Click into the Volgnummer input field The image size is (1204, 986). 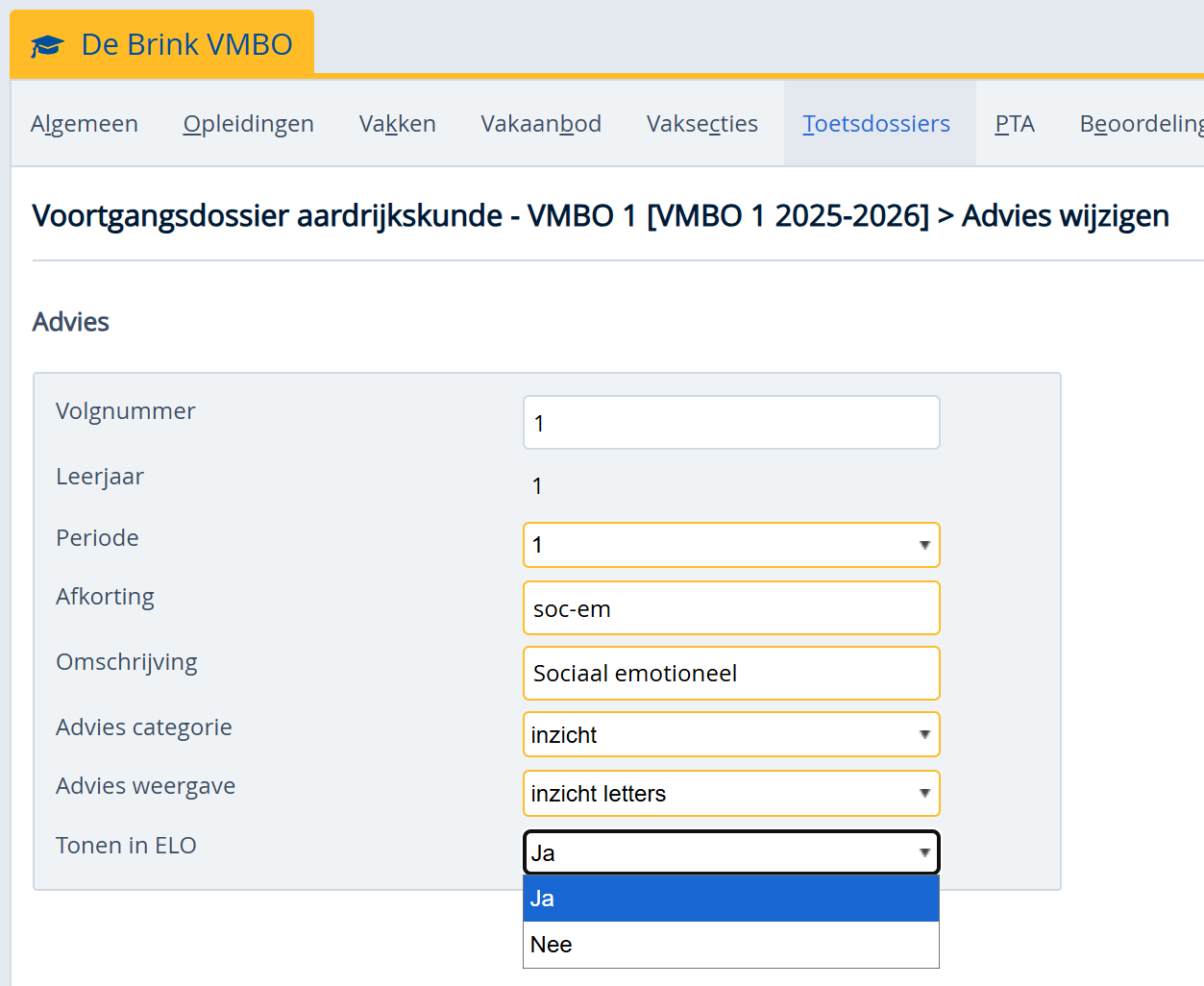(730, 423)
